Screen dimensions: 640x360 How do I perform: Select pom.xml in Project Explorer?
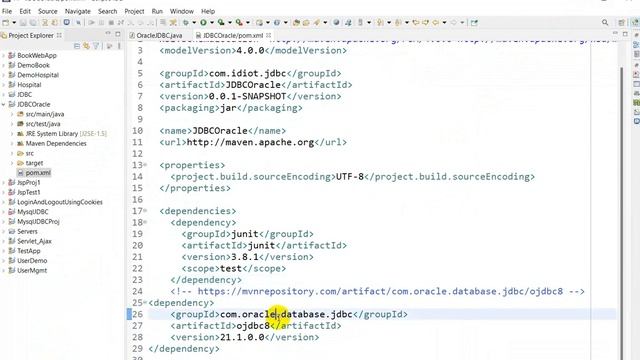tap(38, 173)
